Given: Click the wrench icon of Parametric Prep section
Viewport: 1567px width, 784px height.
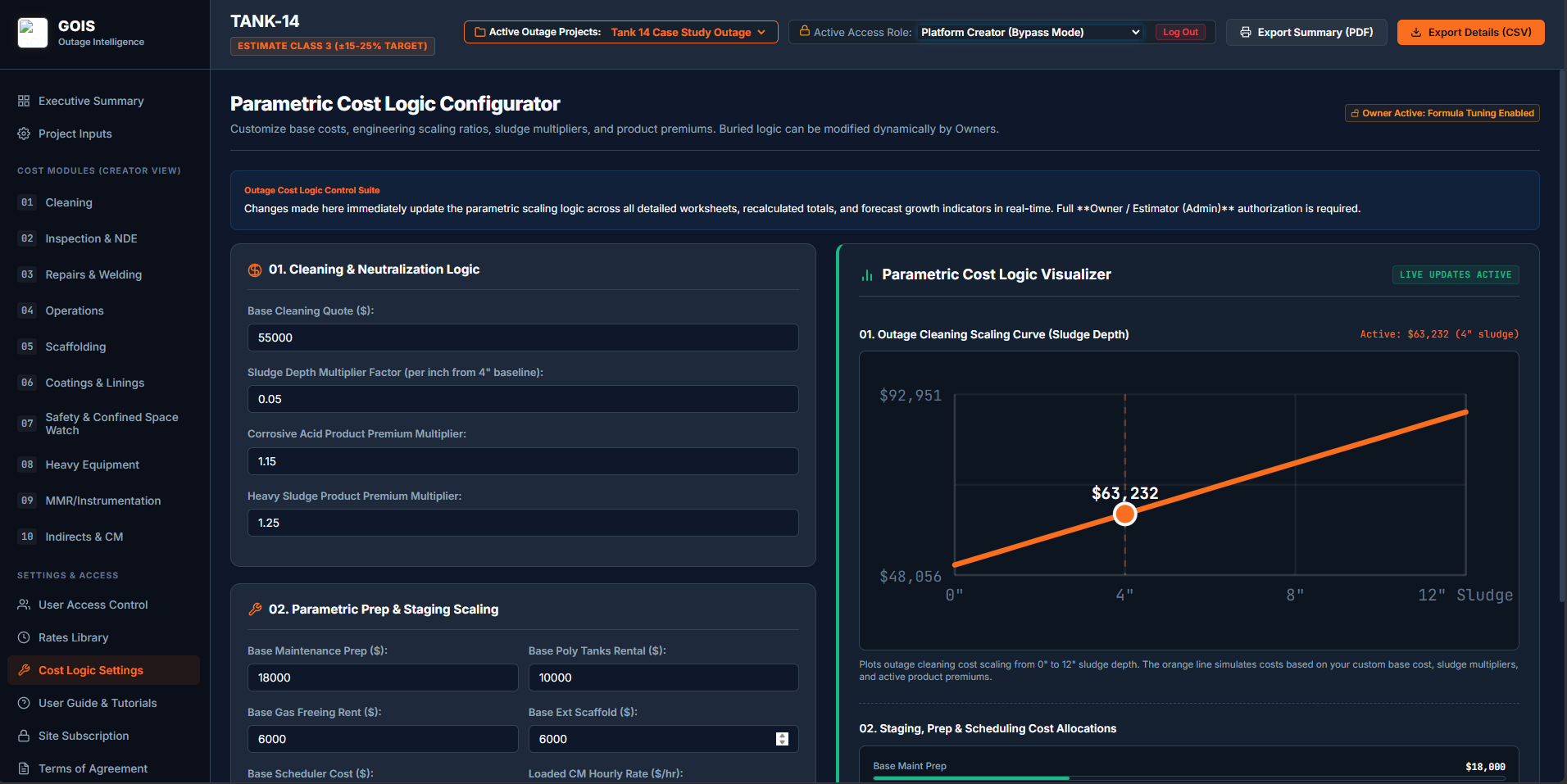Looking at the screenshot, I should click(255, 610).
